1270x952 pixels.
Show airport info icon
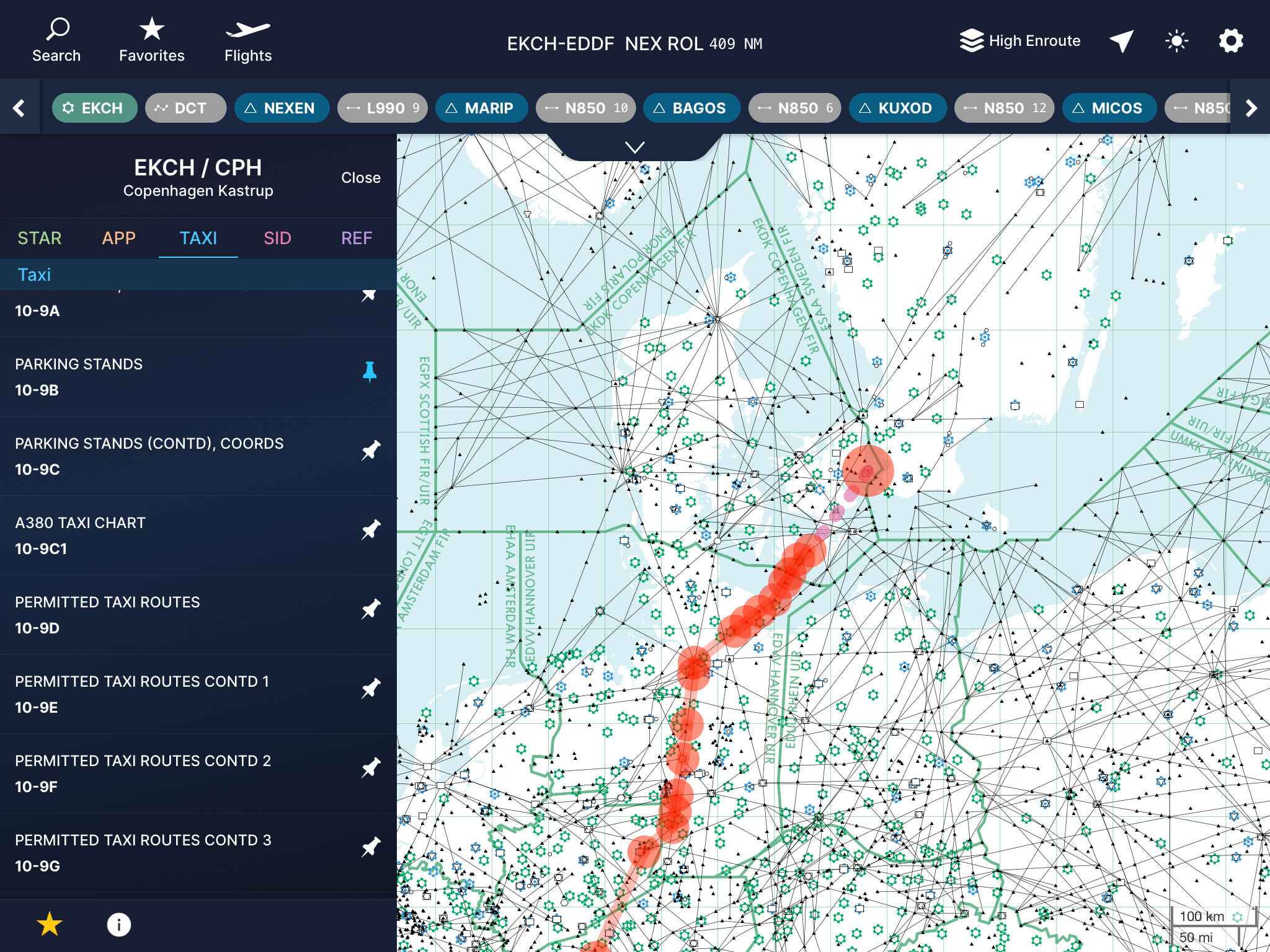coord(118,924)
